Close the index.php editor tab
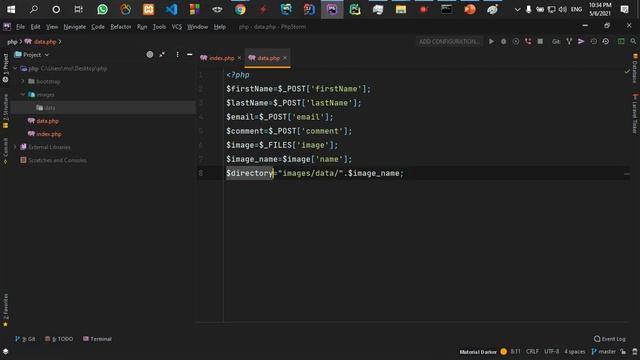Image resolution: width=640 pixels, height=360 pixels. coord(239,58)
